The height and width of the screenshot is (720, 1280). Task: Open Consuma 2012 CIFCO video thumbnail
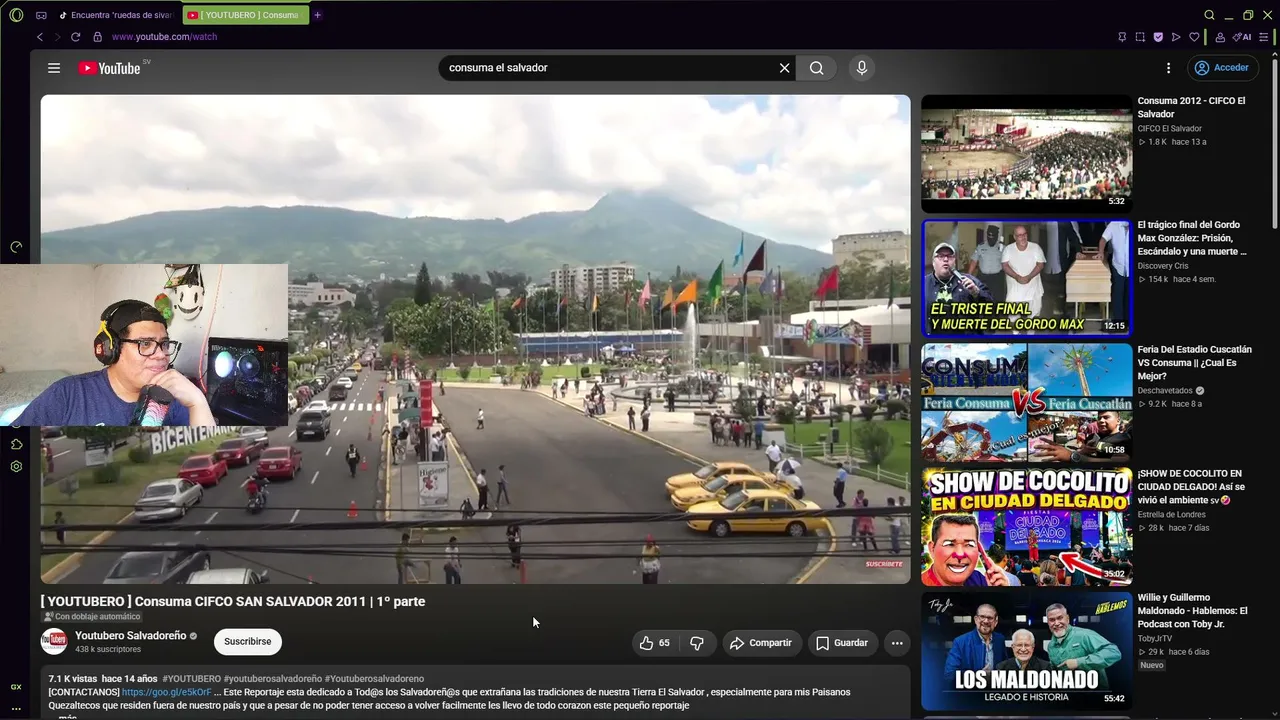(x=1026, y=153)
